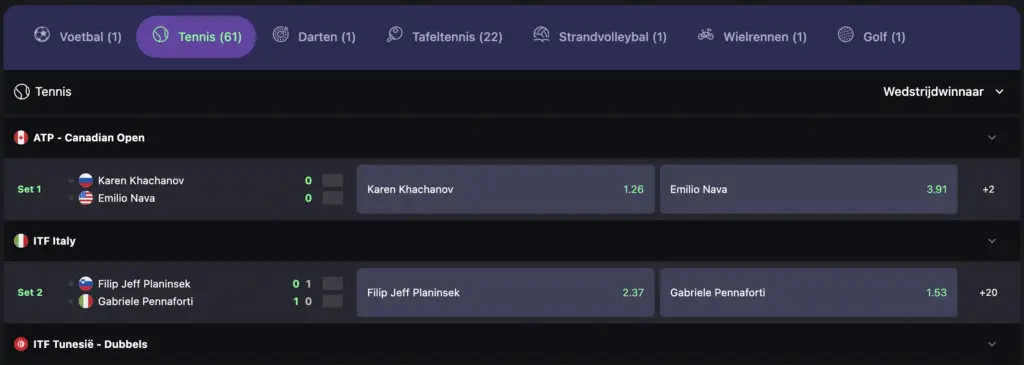This screenshot has height=365, width=1024.
Task: Collapse the ATP - Canadian Open section
Action: click(992, 138)
